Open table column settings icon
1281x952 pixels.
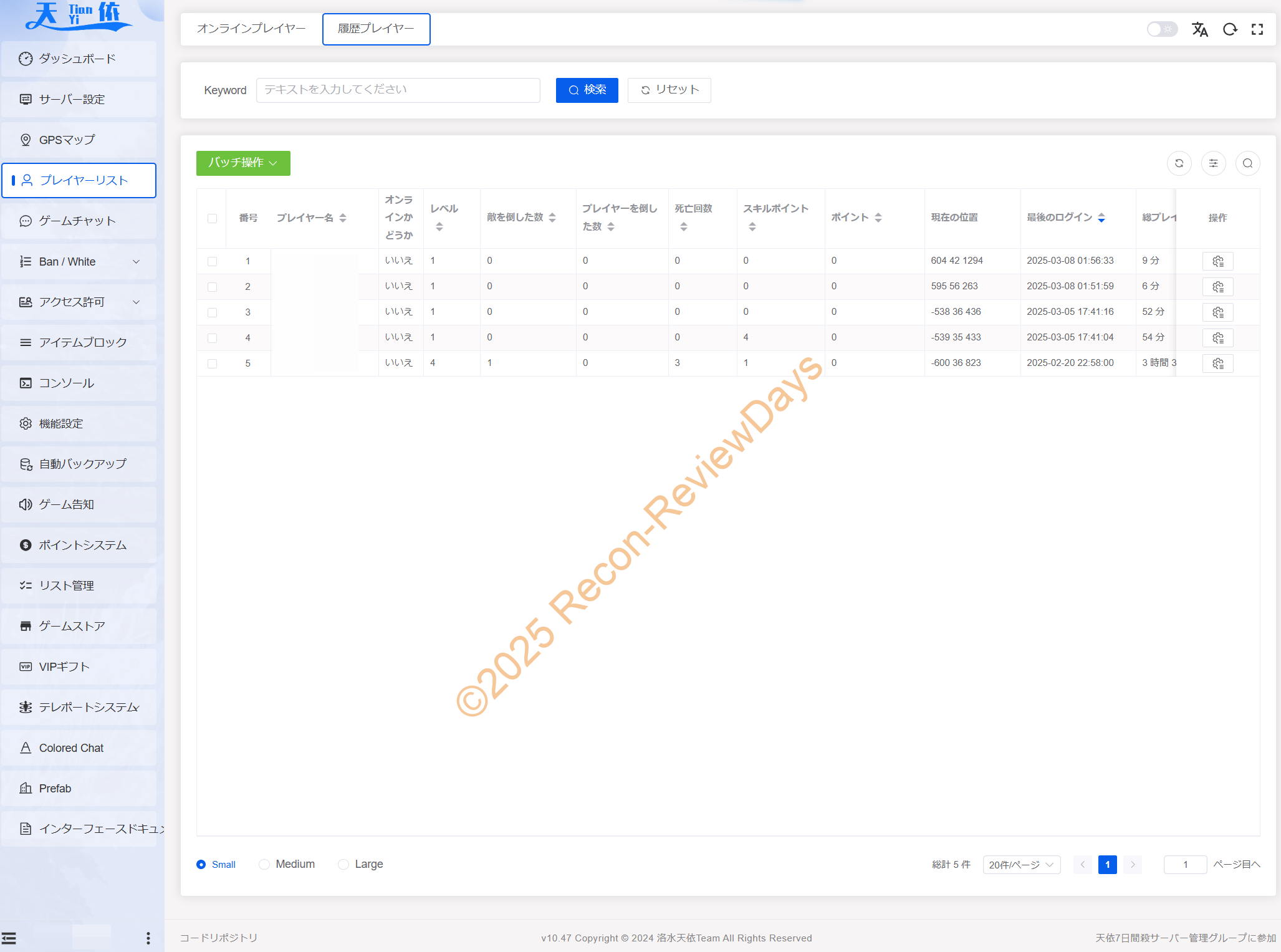tap(1213, 163)
